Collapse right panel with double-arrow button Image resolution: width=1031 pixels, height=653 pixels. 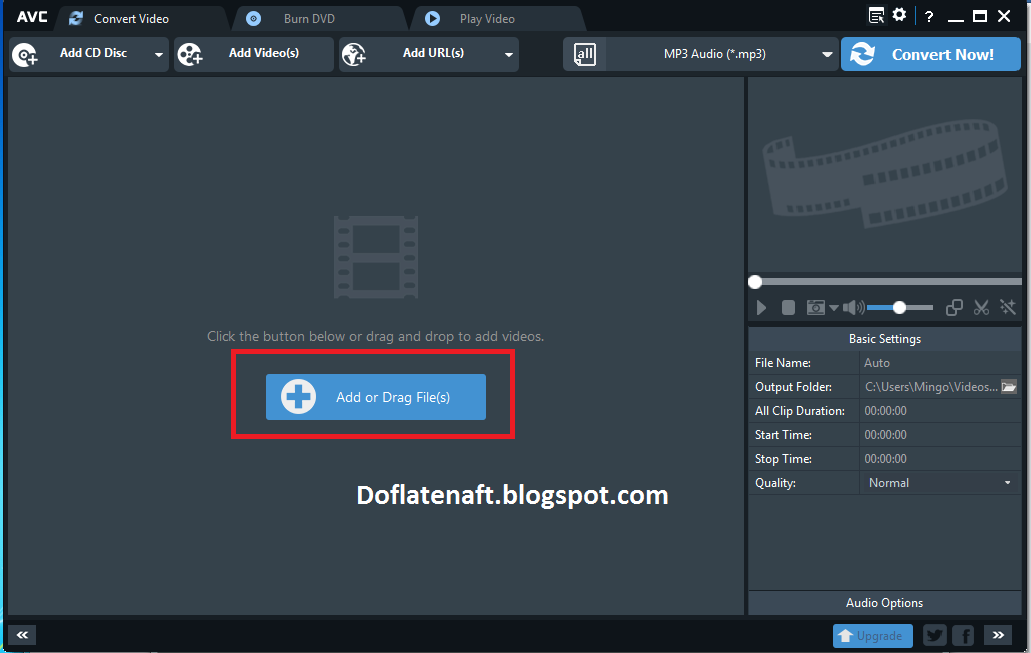pyautogui.click(x=998, y=635)
